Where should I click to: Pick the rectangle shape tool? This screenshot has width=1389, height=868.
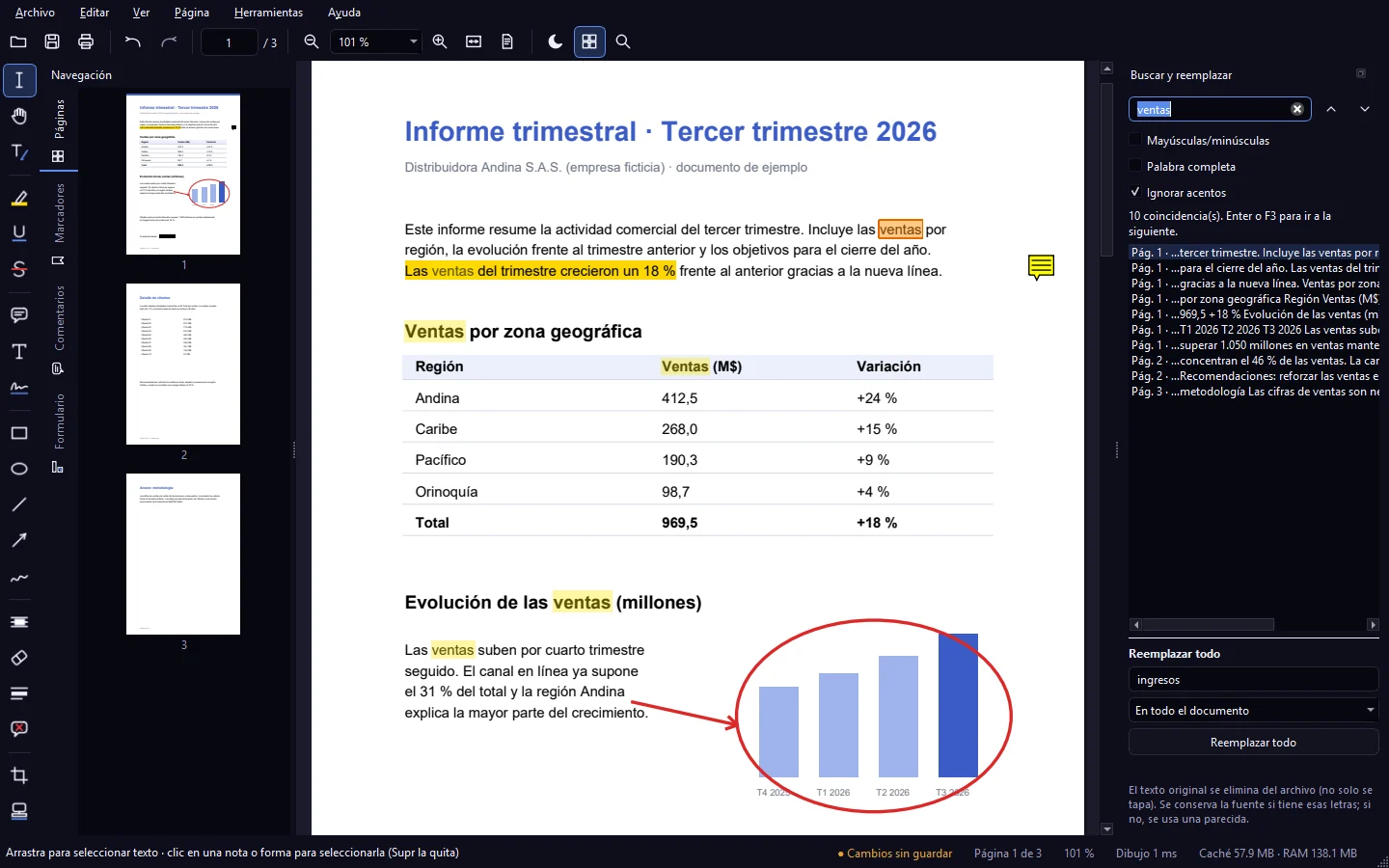point(19,433)
